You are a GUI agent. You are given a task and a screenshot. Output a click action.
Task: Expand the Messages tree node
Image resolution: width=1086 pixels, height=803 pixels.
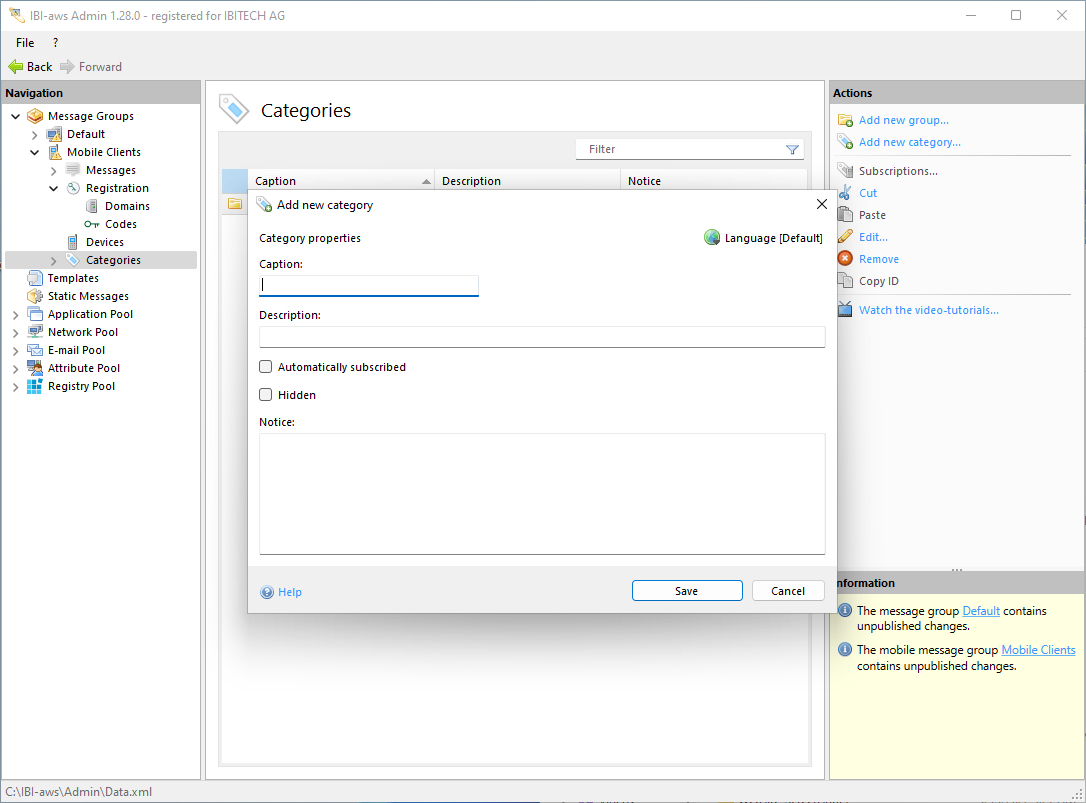53,171
